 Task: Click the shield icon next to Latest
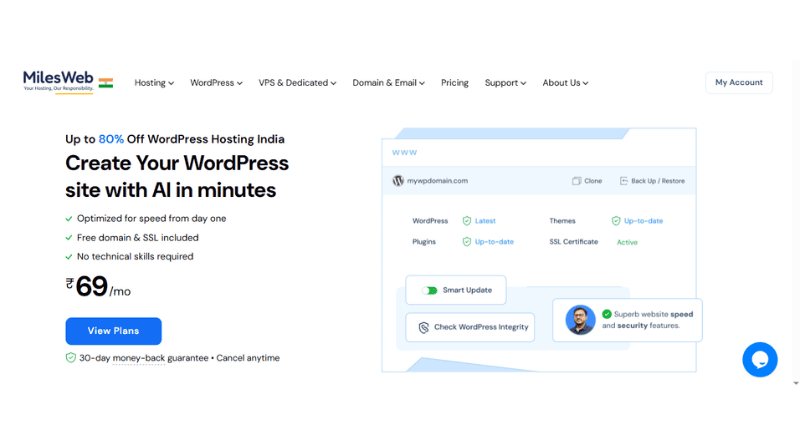[466, 221]
